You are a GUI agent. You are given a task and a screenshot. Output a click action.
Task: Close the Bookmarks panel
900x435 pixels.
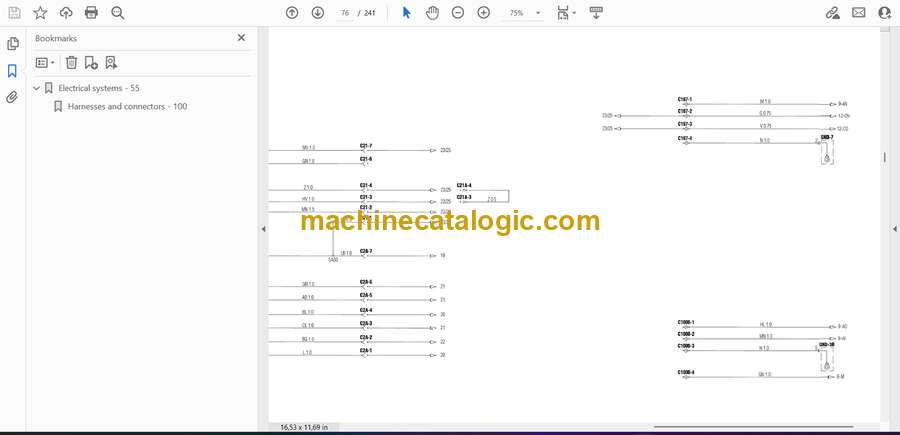[241, 38]
